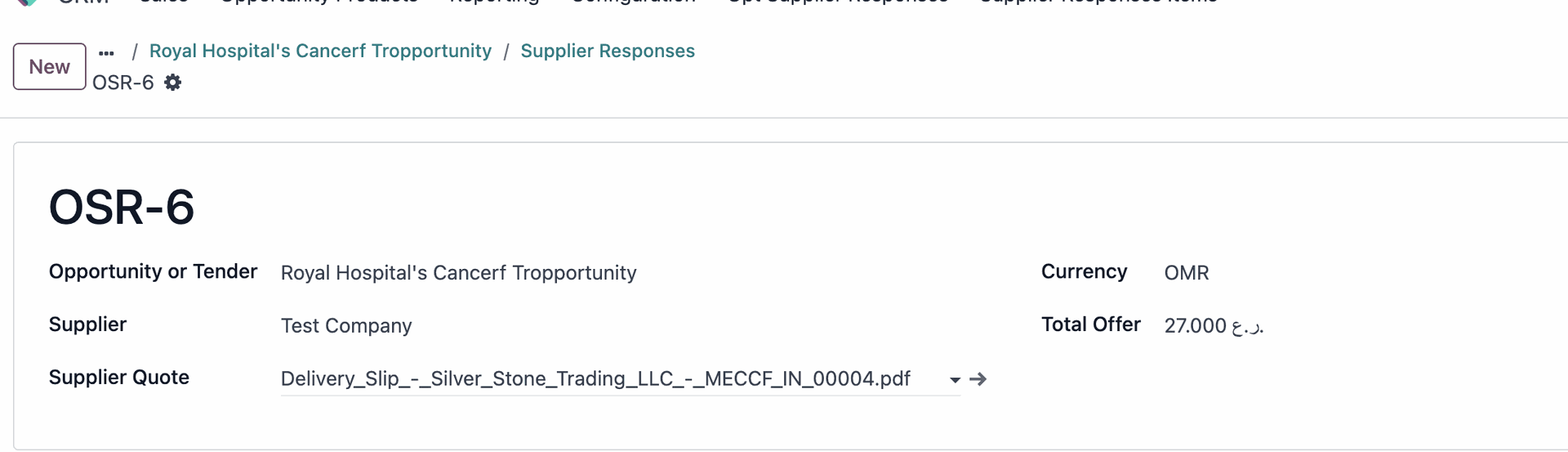Click the Test Company supplier value
The image size is (1568, 452).
click(346, 325)
